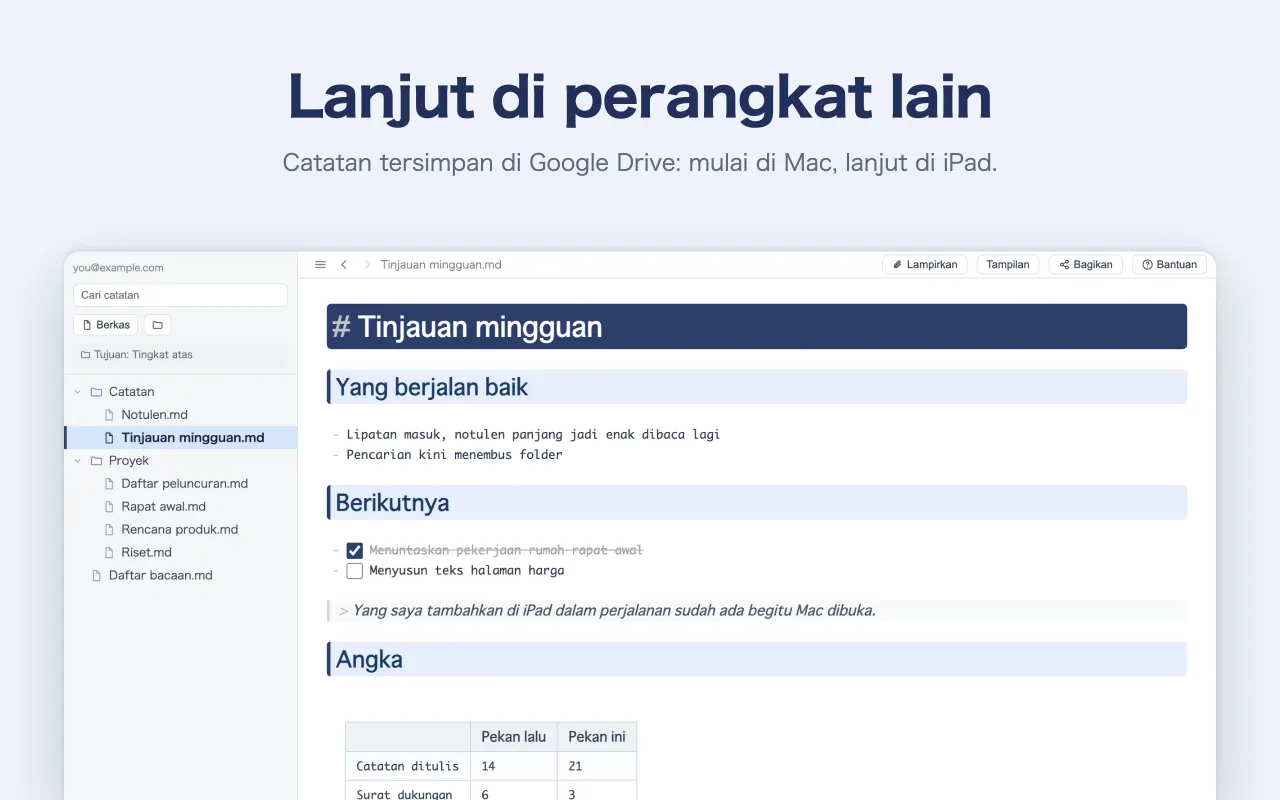Click the Lampirkan button
The width and height of the screenshot is (1280, 800).
[x=925, y=265]
